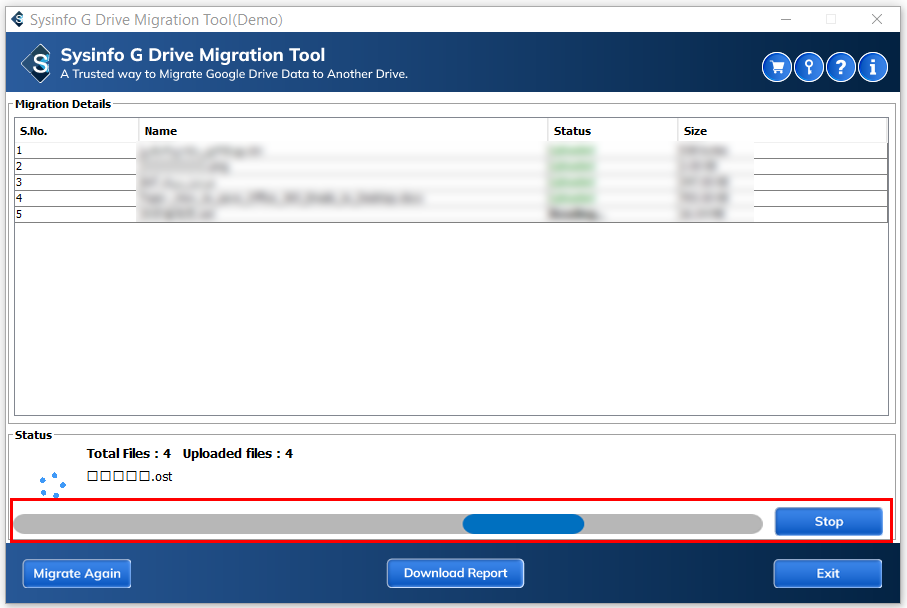Open the shopping cart purchase icon
The width and height of the screenshot is (907, 608).
[776, 68]
